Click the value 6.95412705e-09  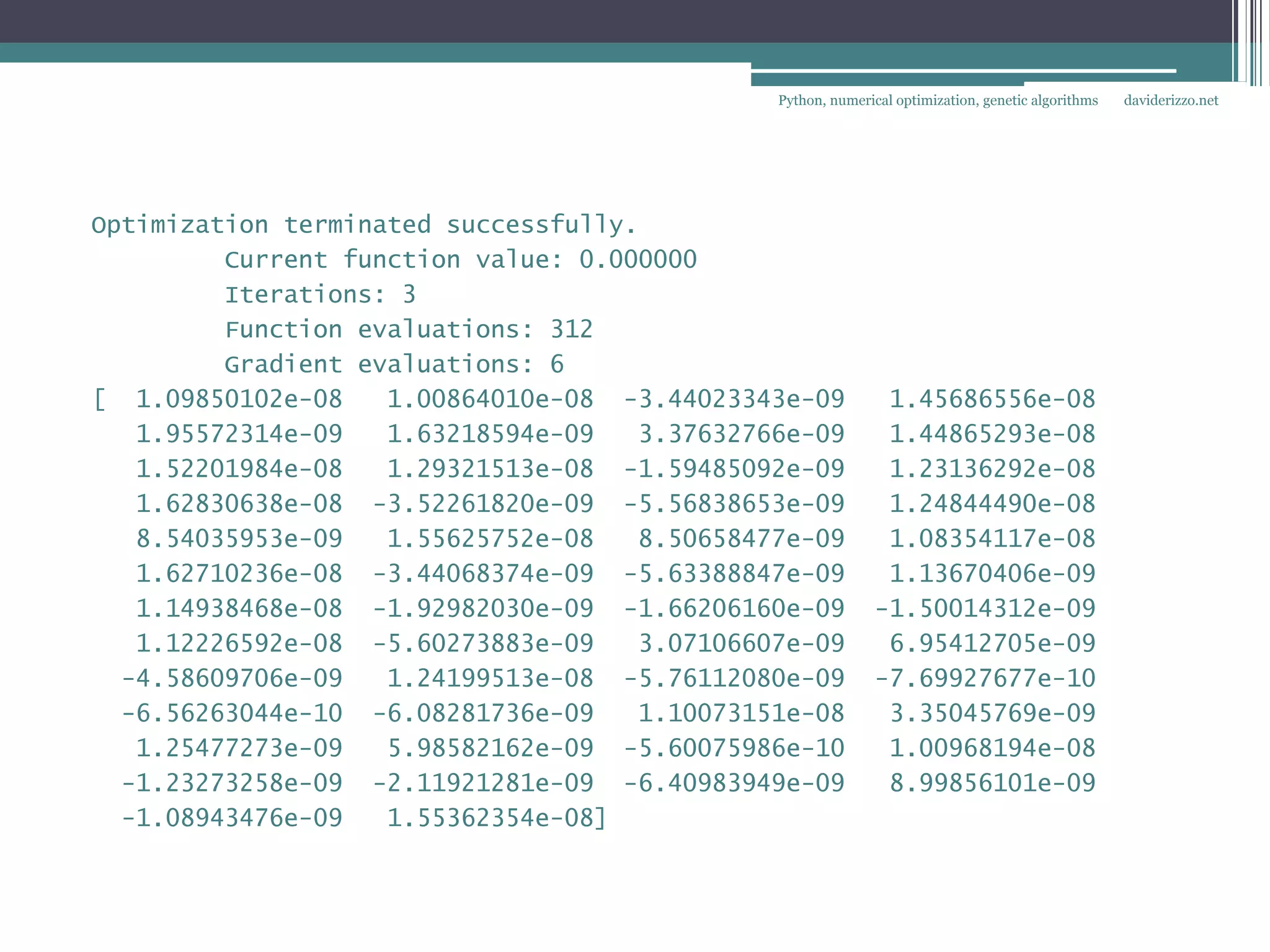click(993, 643)
